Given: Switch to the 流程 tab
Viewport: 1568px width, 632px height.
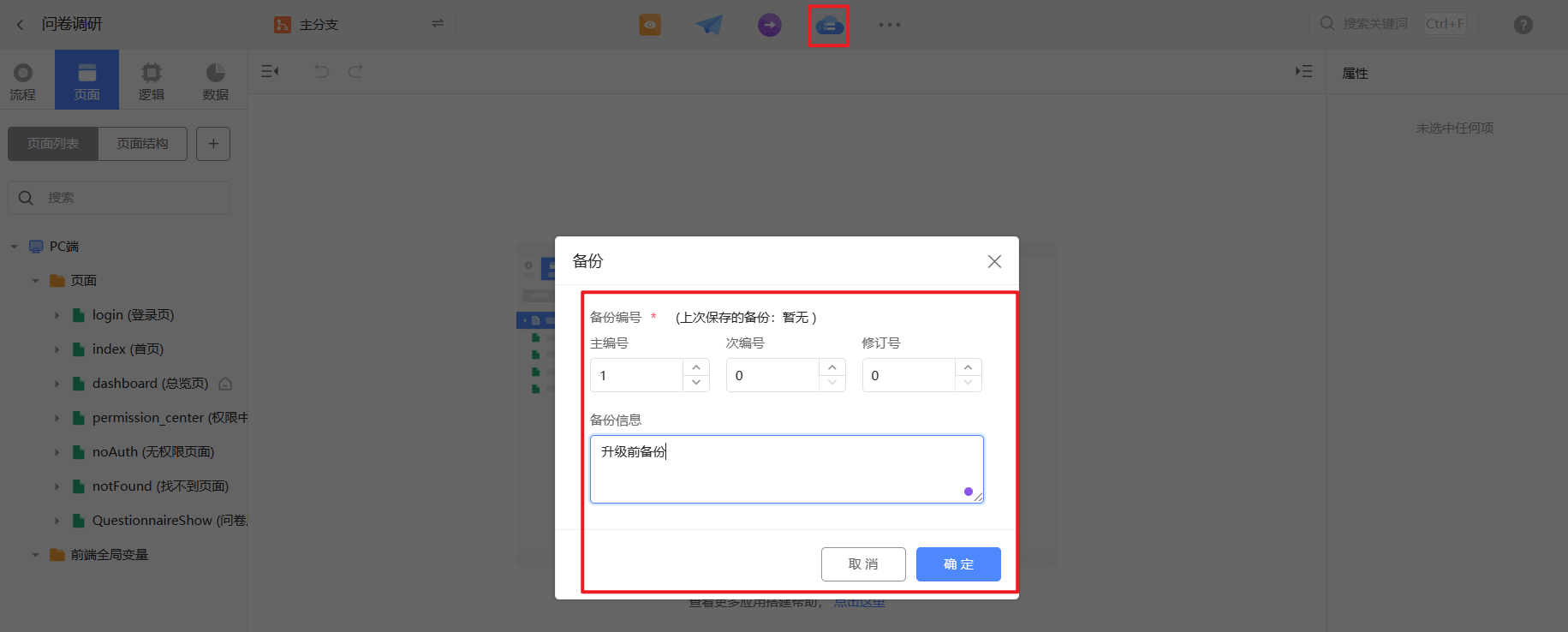Looking at the screenshot, I should pos(23,80).
